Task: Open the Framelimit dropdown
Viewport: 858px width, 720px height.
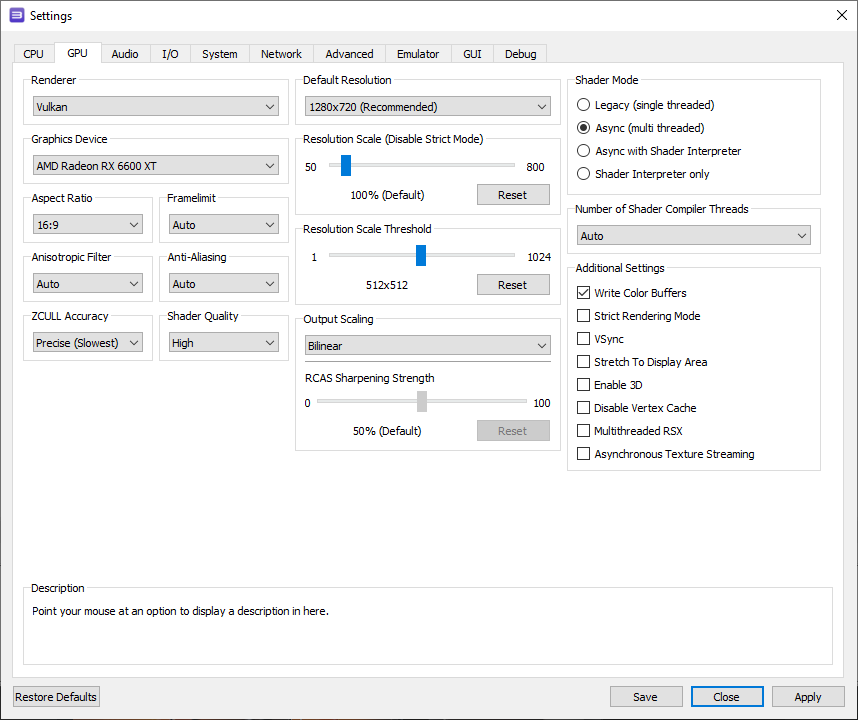Action: click(223, 224)
